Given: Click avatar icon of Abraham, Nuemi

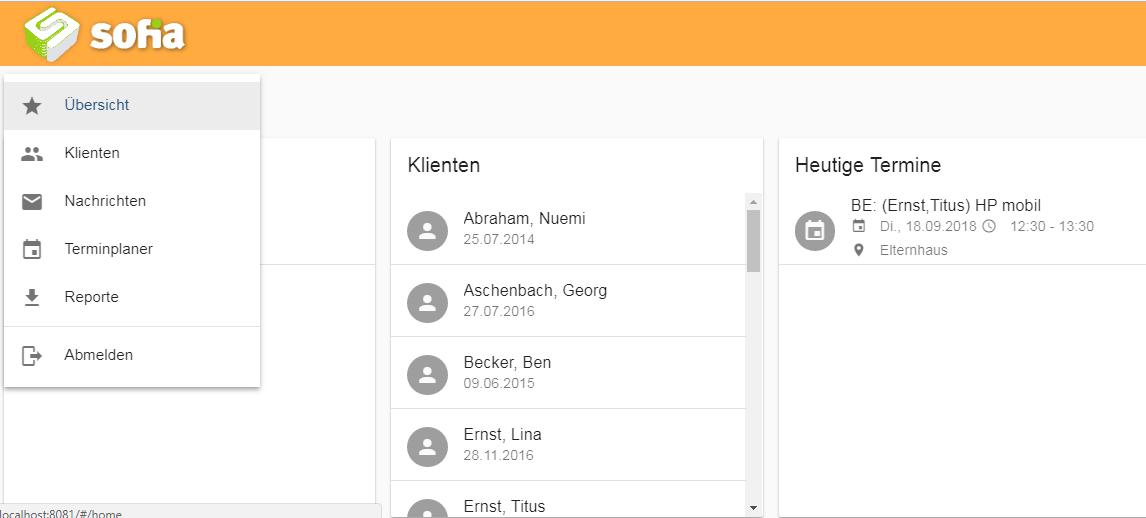Looking at the screenshot, I should 427,230.
